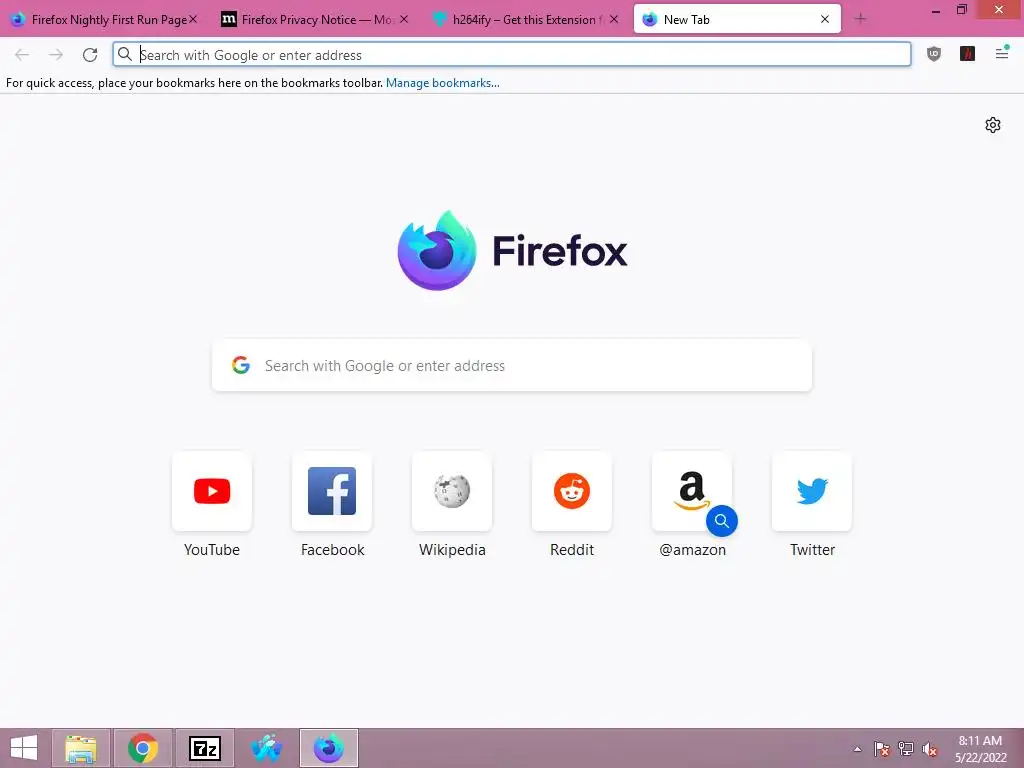Close the Firefox Privacy Notice tab
The image size is (1024, 768).
[x=404, y=20]
